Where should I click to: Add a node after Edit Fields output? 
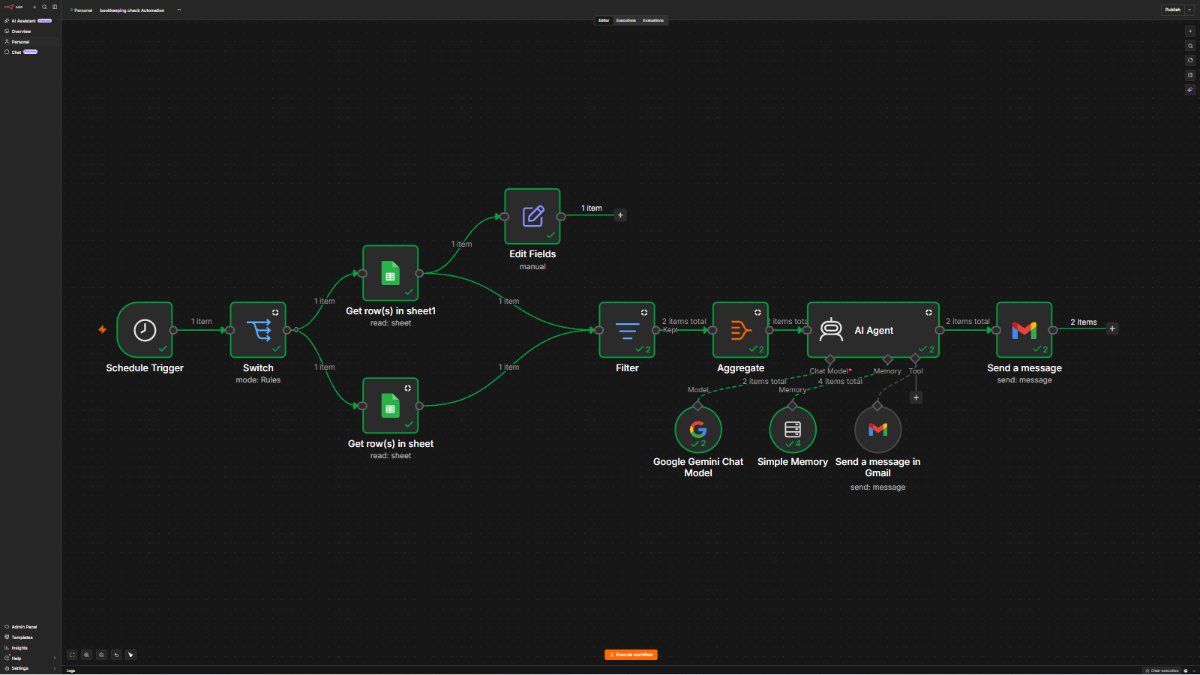[620, 215]
